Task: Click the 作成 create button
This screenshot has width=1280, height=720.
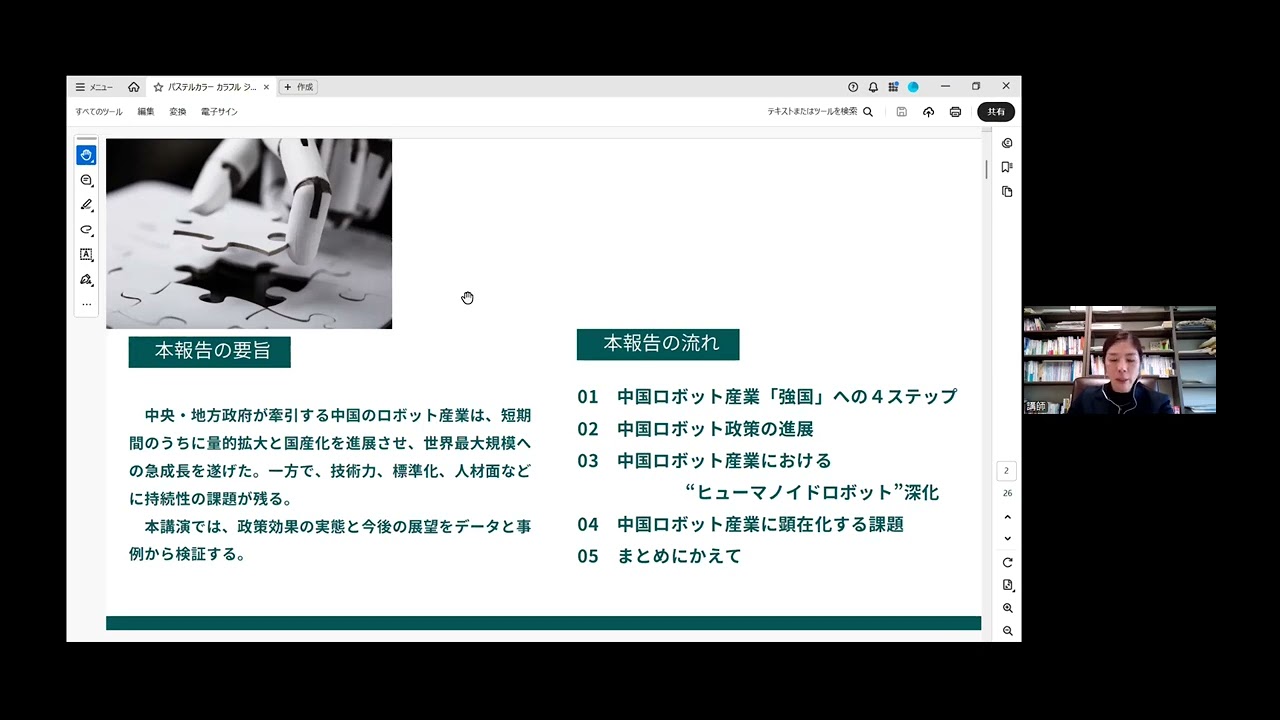Action: coord(298,87)
